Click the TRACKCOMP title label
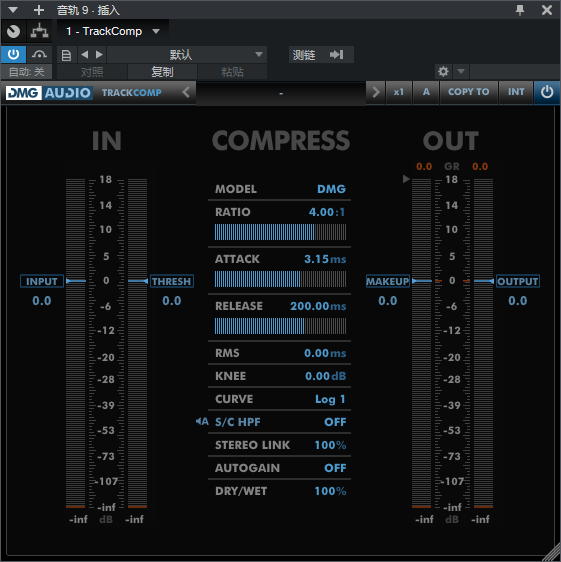The height and width of the screenshot is (562, 561). pos(132,93)
